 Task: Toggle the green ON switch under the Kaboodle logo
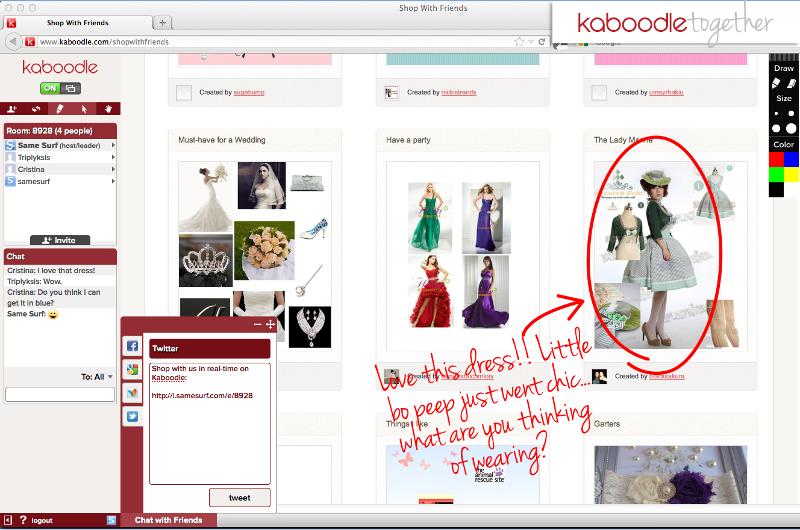point(50,88)
